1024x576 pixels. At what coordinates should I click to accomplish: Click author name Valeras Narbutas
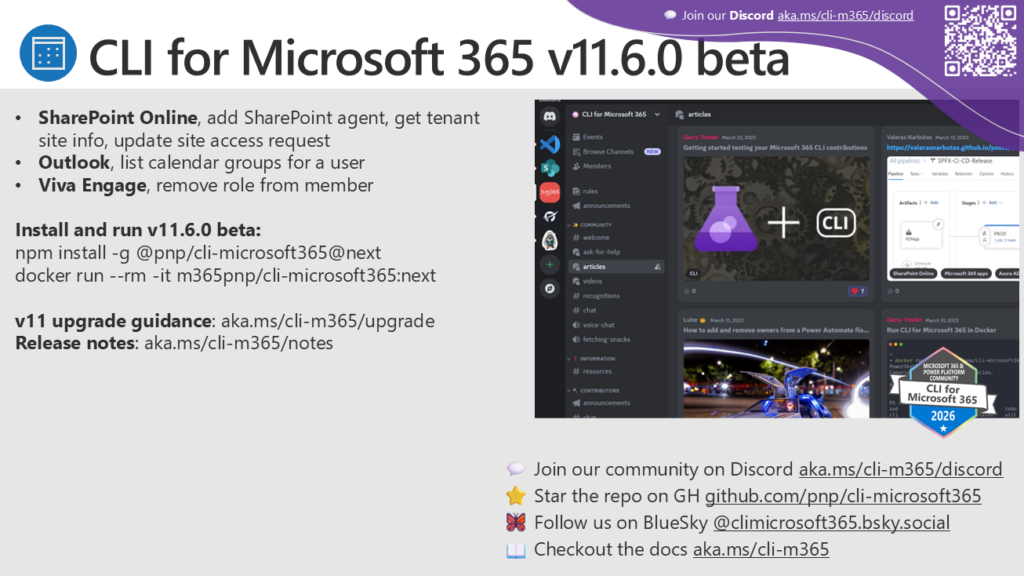pyautogui.click(x=908, y=137)
